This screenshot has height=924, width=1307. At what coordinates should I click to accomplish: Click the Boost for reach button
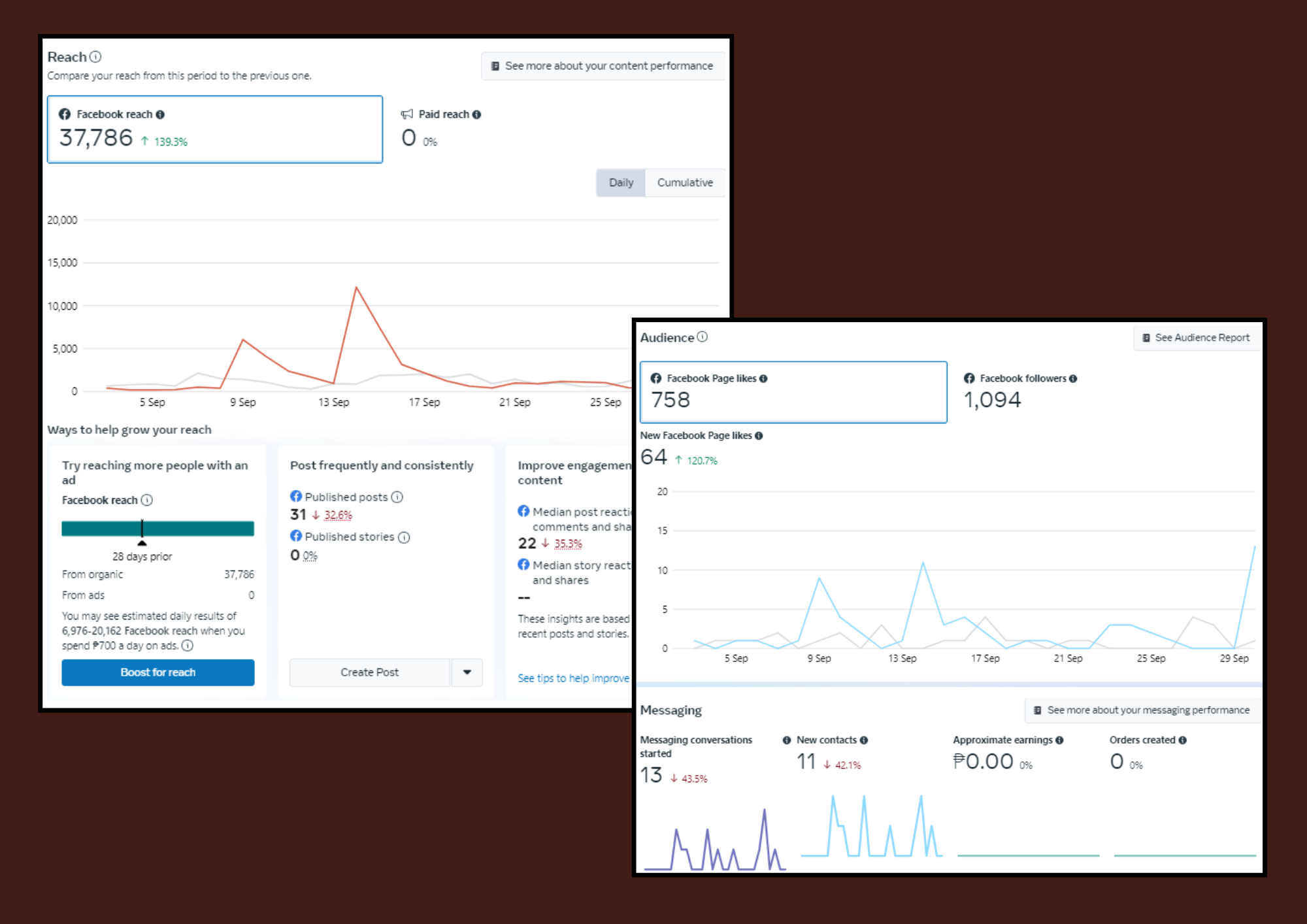[x=157, y=672]
